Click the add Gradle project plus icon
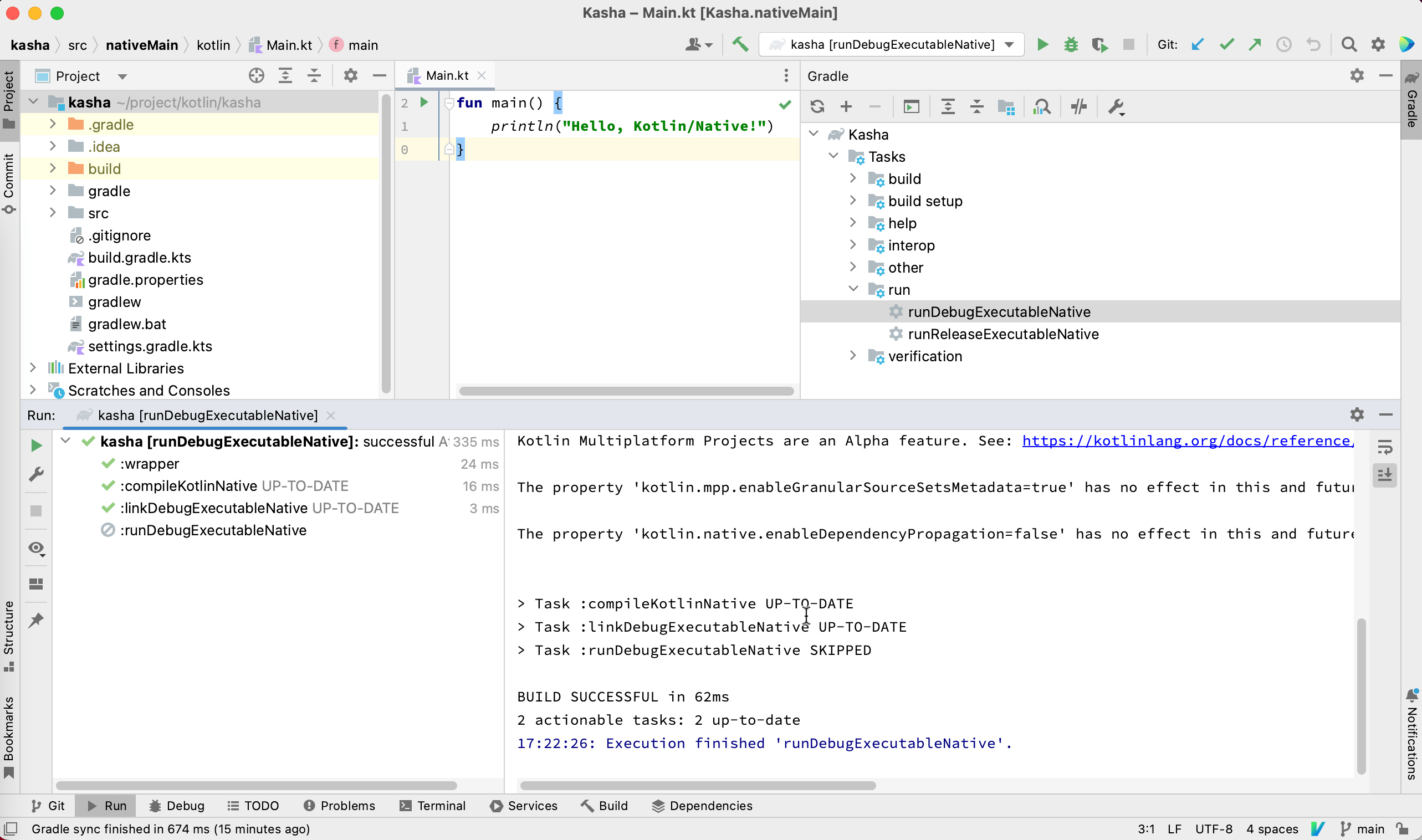 pyautogui.click(x=846, y=106)
